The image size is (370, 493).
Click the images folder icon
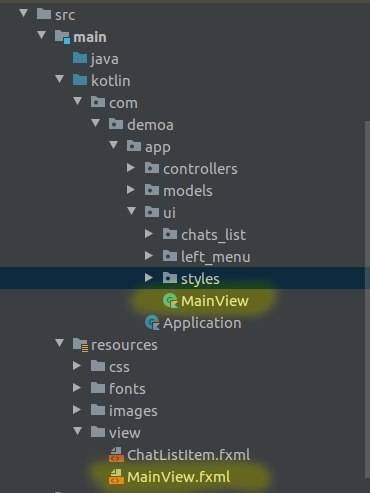98,410
